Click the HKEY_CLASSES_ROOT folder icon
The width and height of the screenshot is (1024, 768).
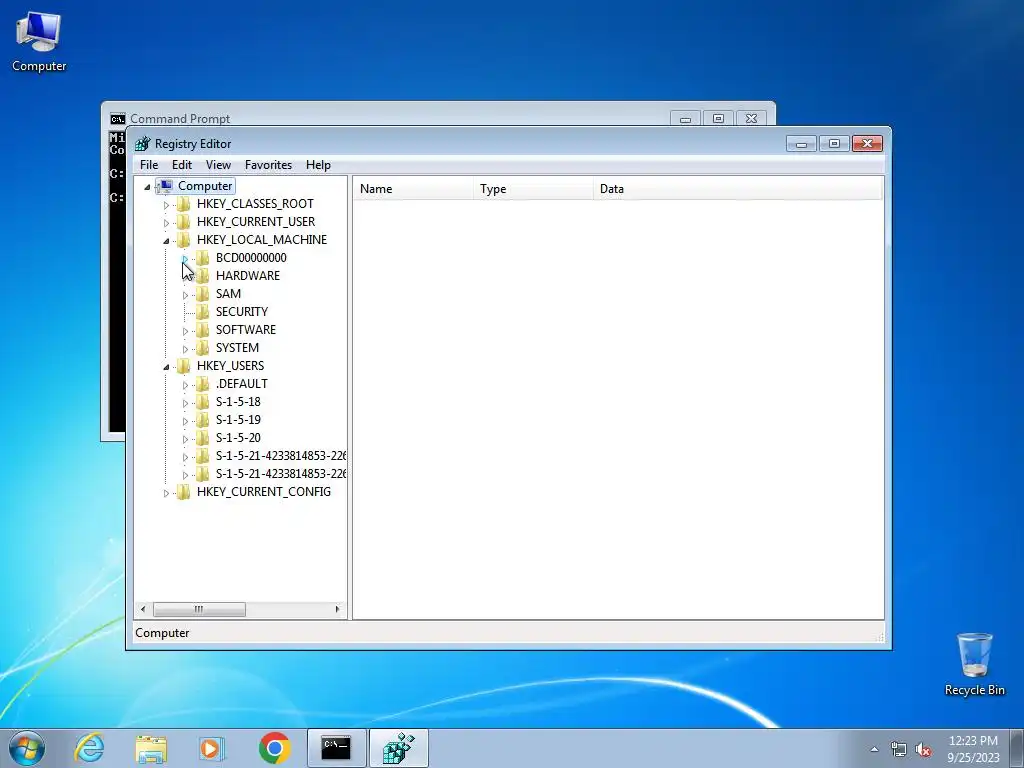[x=184, y=204]
